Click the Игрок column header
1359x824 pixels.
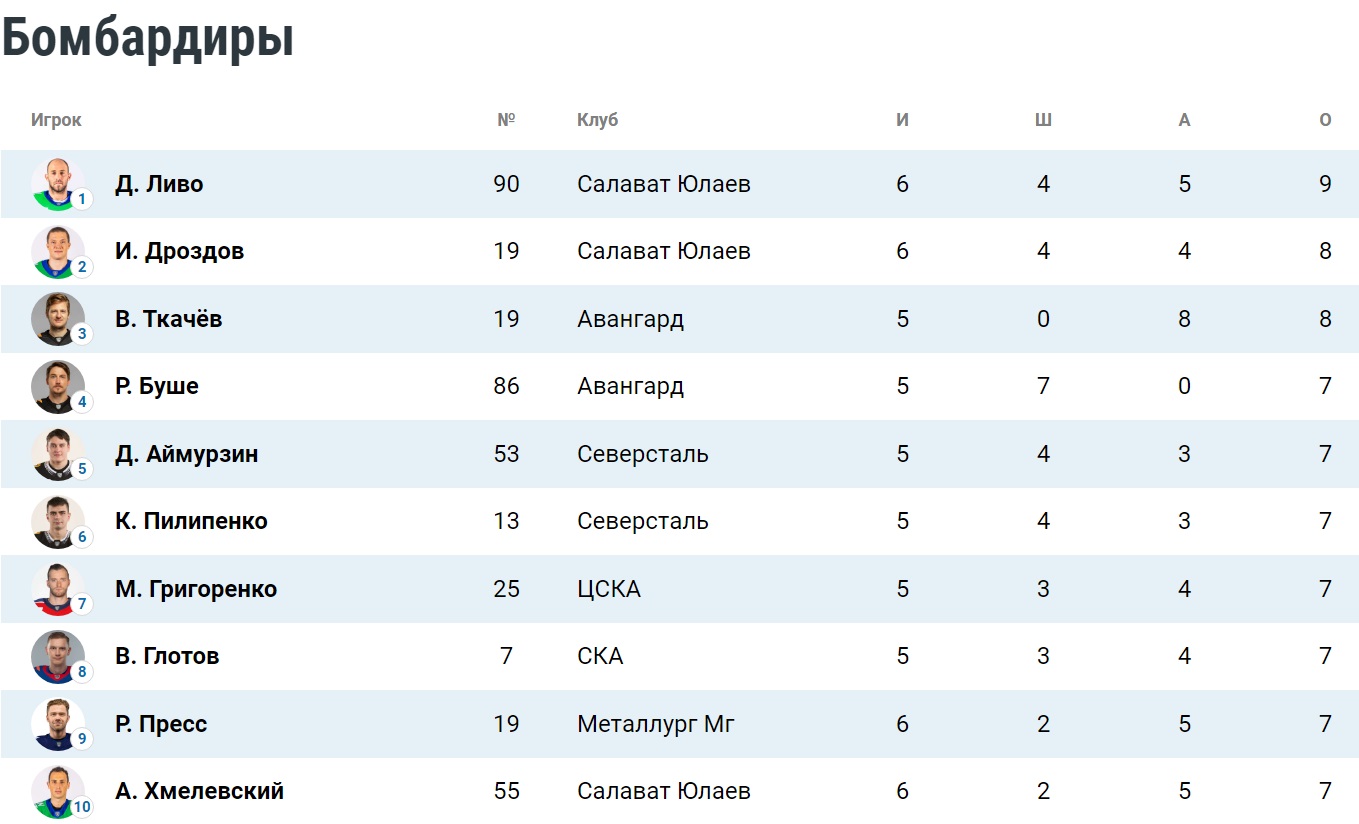click(56, 120)
